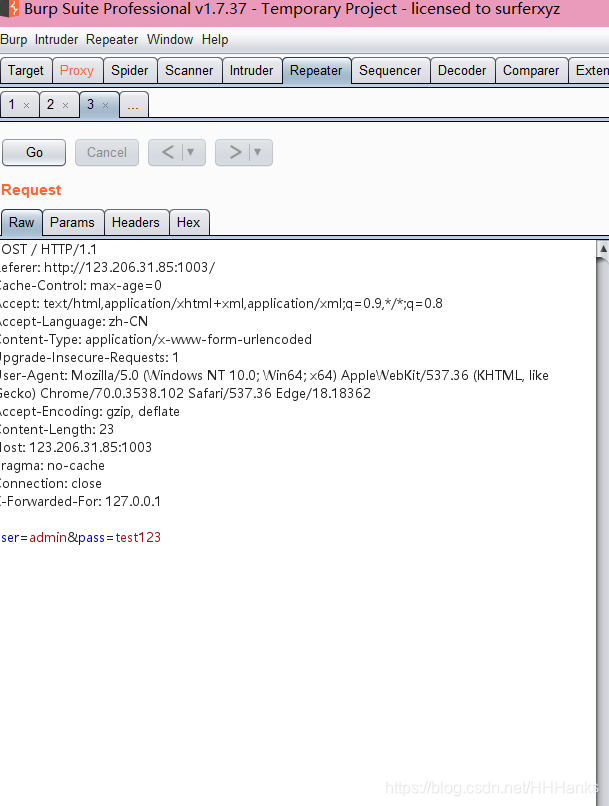Click the Upgrade-Insecure-Requests: 1 line
609x806 pixels.
point(89,357)
